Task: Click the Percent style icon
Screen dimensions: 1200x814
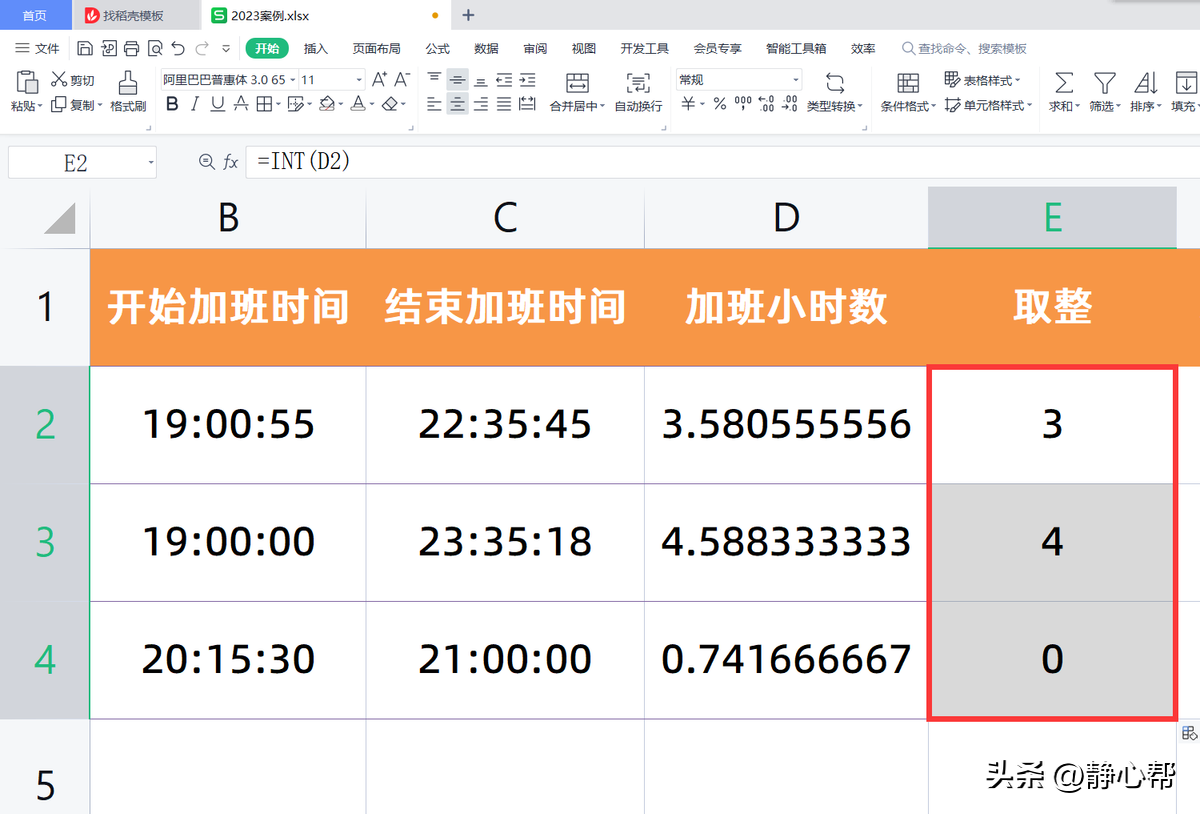Action: point(720,104)
